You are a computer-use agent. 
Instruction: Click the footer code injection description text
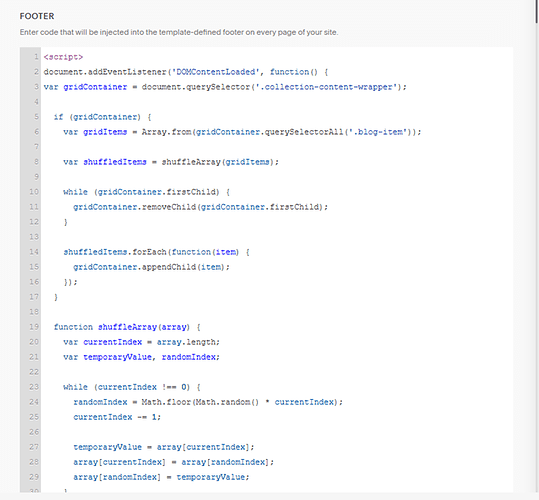pos(179,32)
